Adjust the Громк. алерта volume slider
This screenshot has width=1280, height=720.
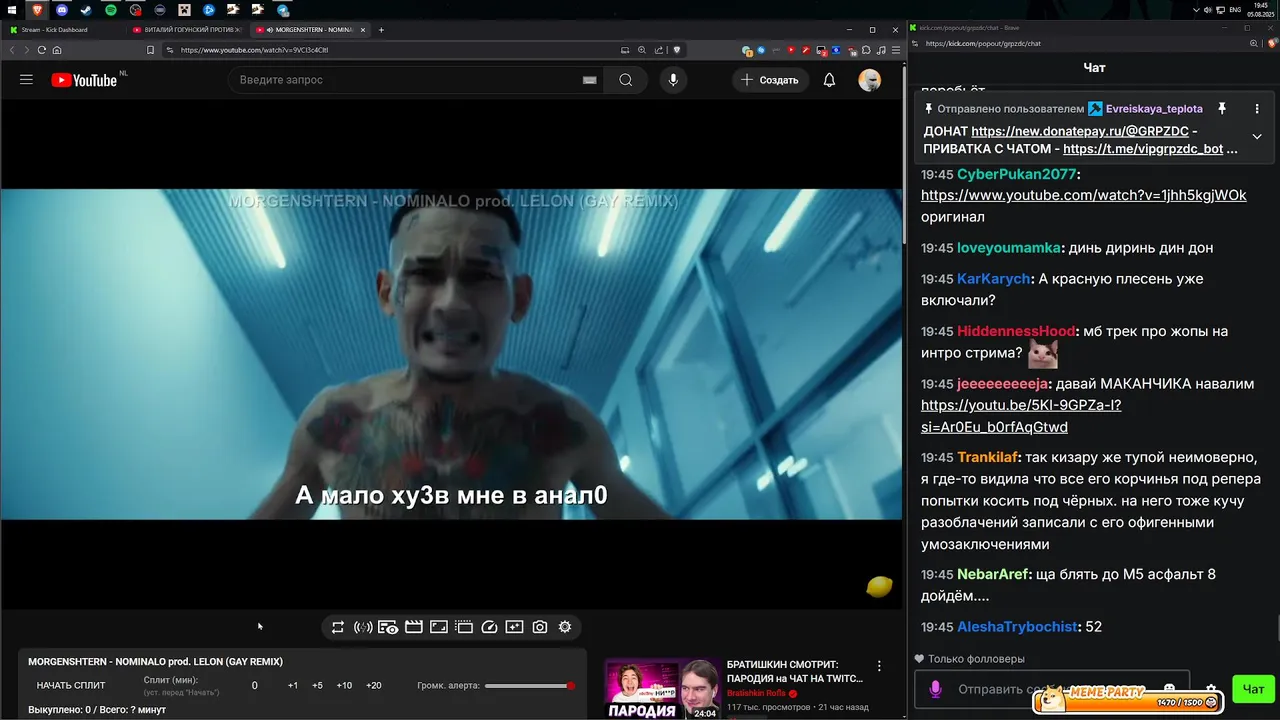click(x=529, y=685)
